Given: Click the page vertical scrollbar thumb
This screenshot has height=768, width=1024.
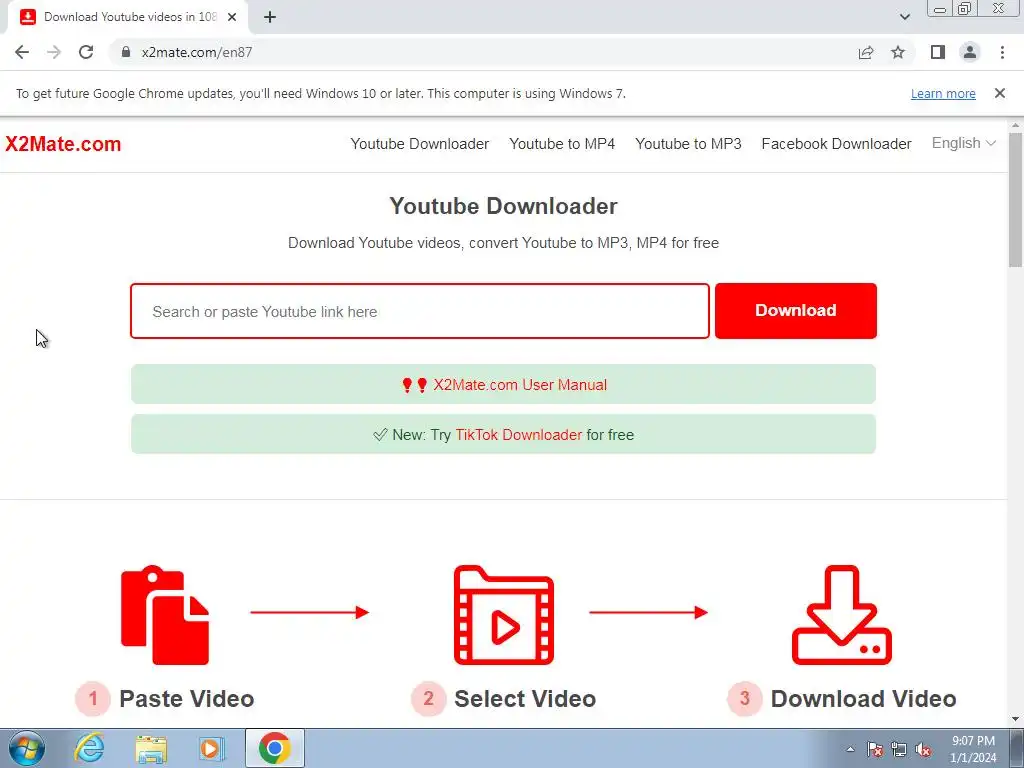Looking at the screenshot, I should (x=1016, y=199).
